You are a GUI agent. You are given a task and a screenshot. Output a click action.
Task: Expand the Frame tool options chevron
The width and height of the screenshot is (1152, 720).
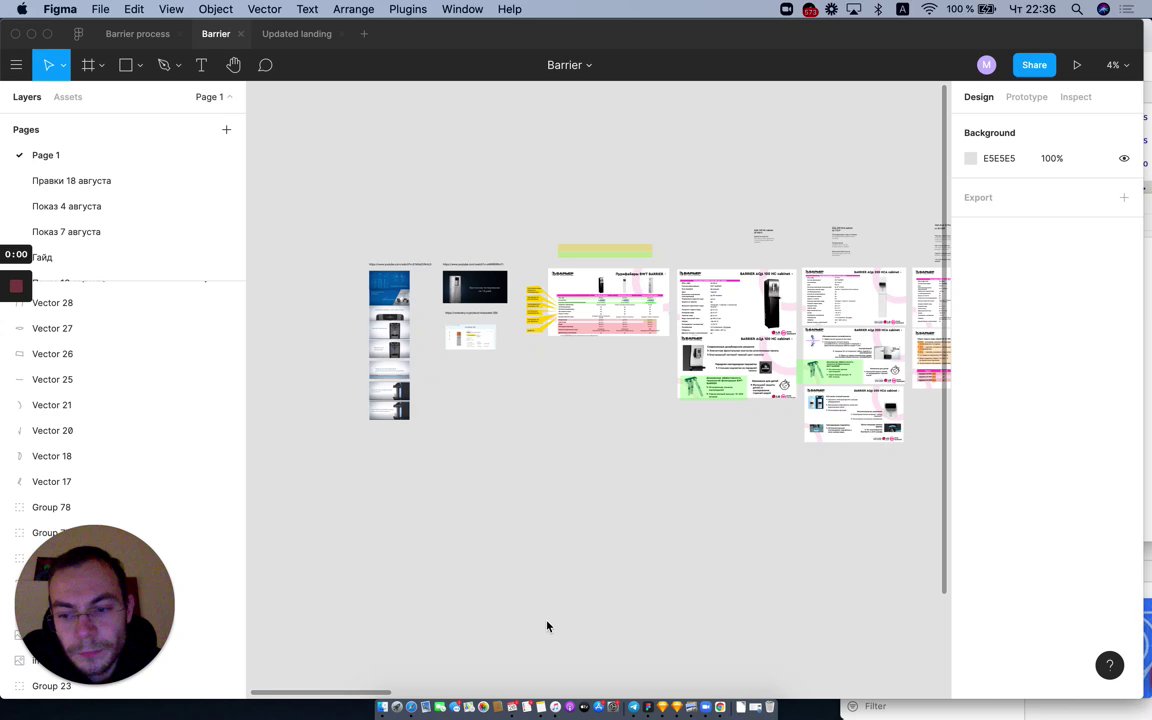pyautogui.click(x=101, y=65)
